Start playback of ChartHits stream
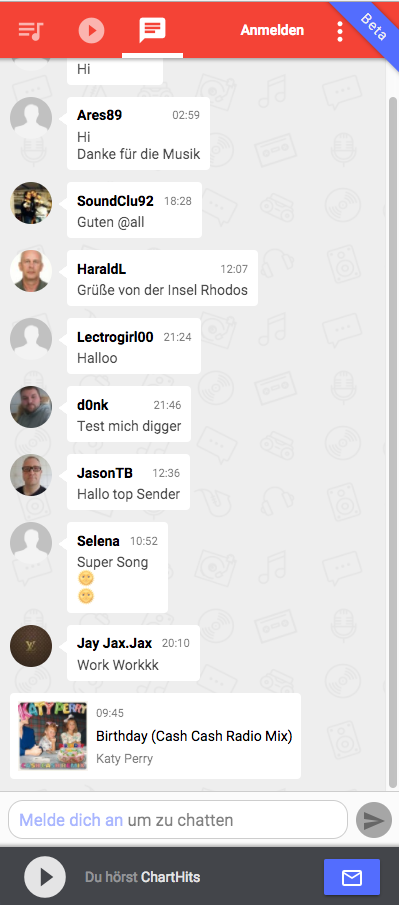 pyautogui.click(x=45, y=877)
